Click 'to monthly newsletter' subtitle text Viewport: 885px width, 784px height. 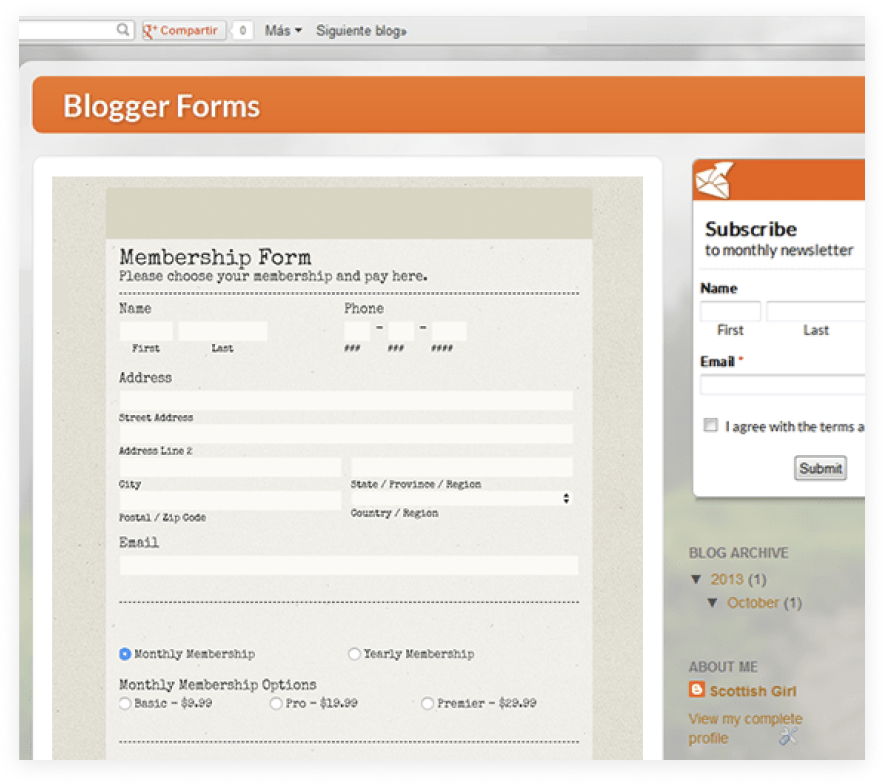(x=779, y=250)
